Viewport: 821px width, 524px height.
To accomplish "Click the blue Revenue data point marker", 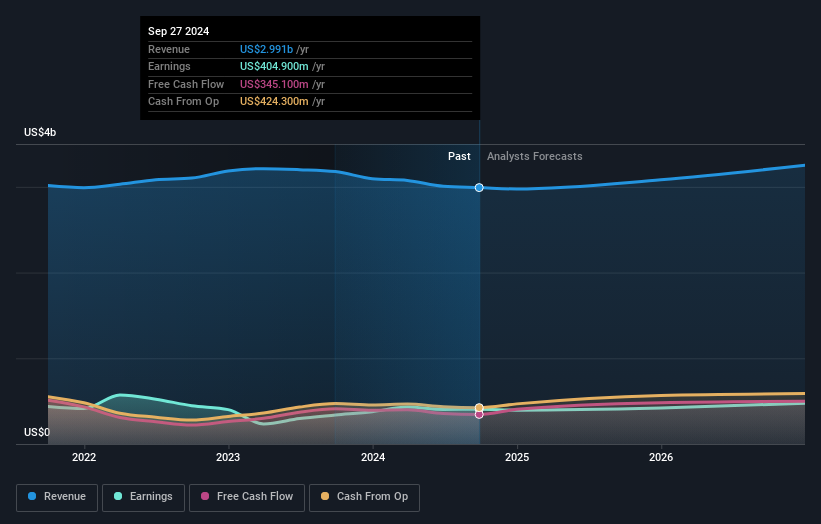I will click(479, 187).
